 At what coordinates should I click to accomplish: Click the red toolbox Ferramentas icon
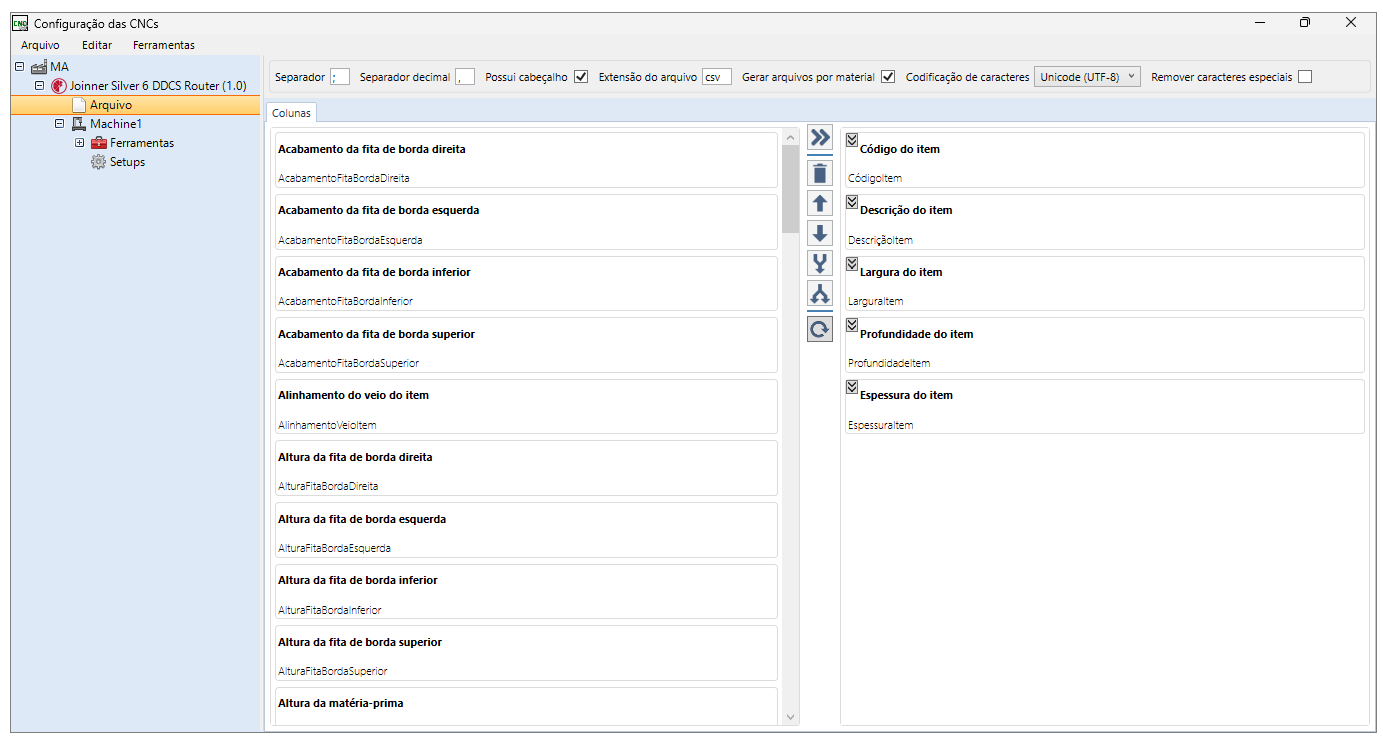(98, 143)
